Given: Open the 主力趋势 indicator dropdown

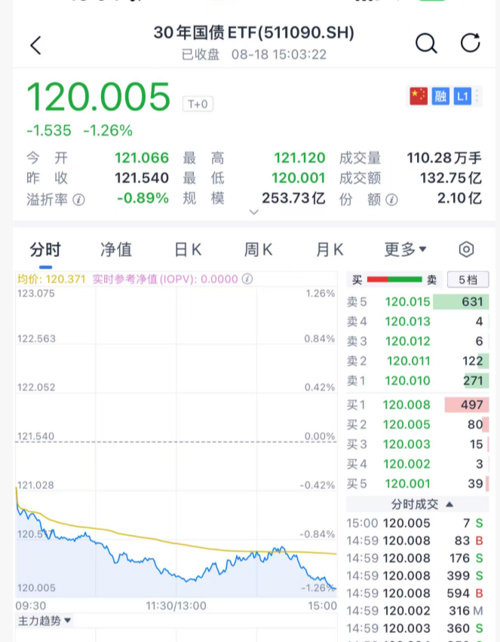Looking at the screenshot, I should point(44,621).
